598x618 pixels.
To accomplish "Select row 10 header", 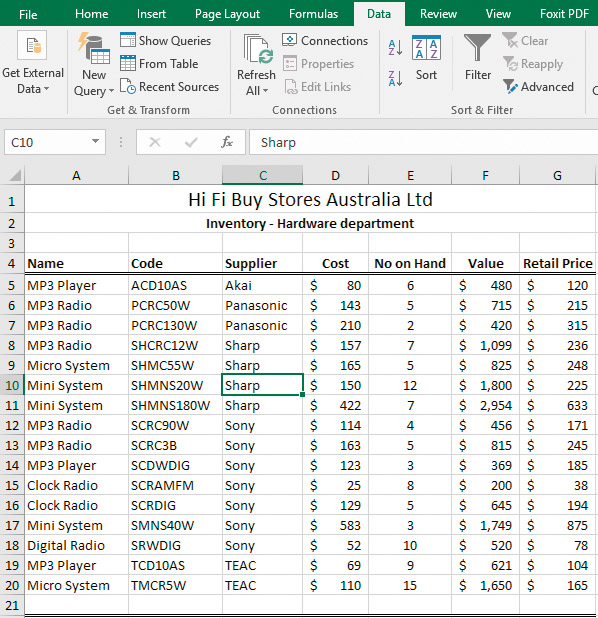I will [x=12, y=385].
